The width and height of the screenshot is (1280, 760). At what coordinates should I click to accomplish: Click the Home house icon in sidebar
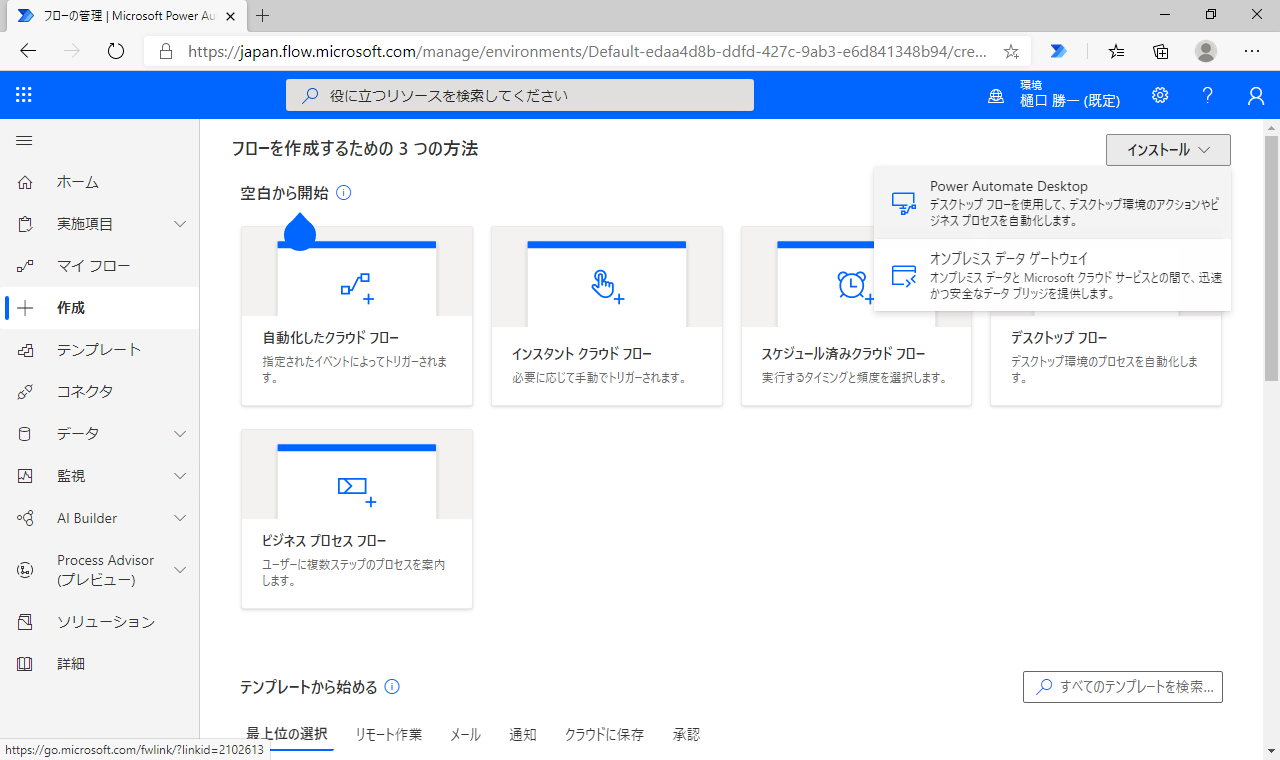tap(25, 182)
